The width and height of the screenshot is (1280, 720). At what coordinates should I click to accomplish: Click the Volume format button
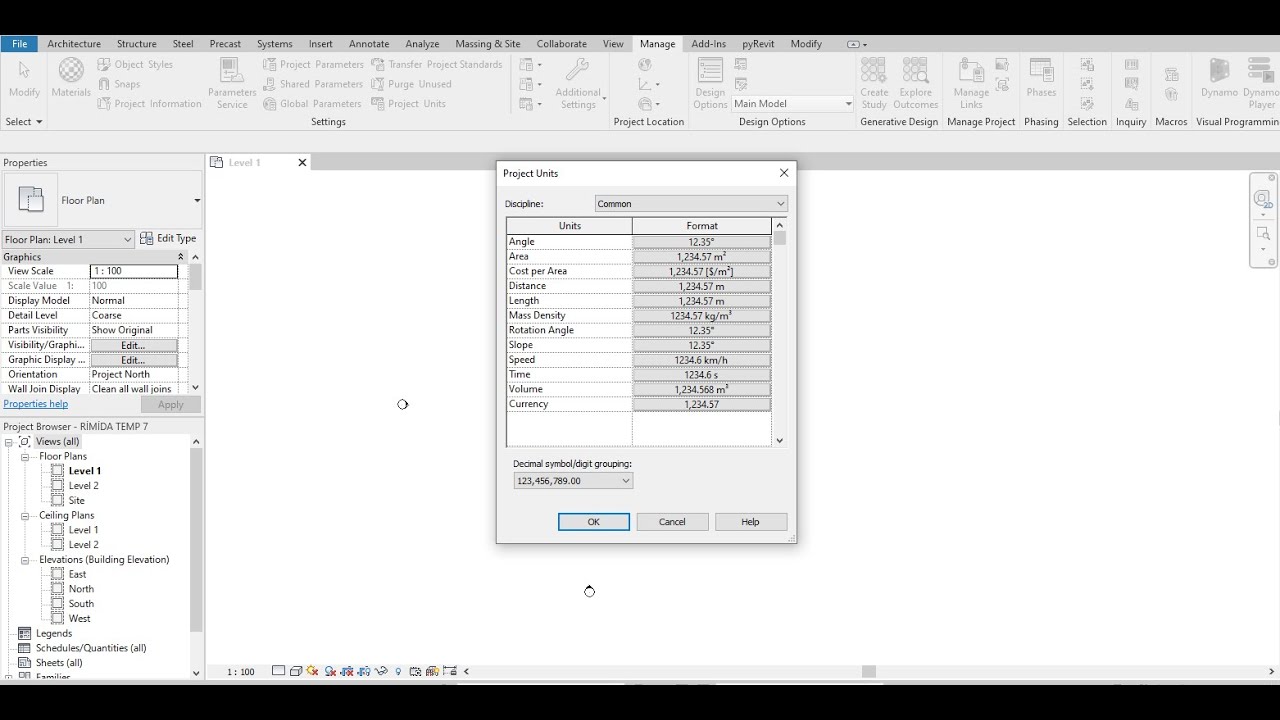[x=702, y=390]
